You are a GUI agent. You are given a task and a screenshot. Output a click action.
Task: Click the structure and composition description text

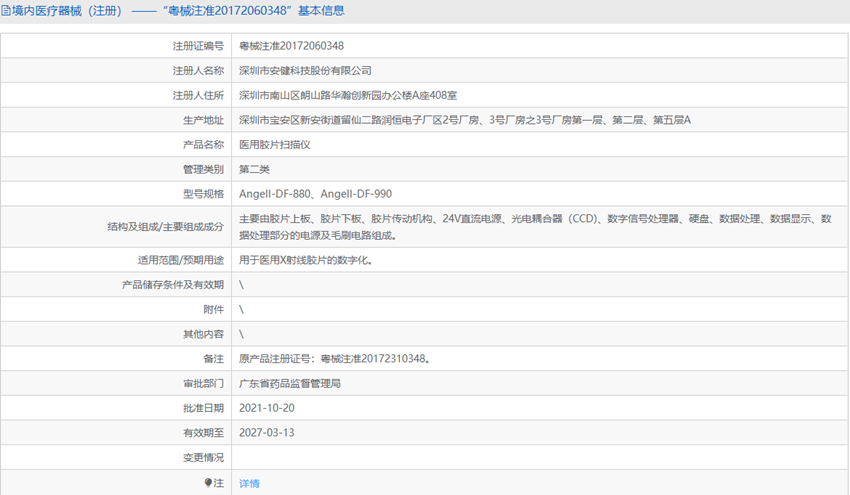(x=535, y=227)
